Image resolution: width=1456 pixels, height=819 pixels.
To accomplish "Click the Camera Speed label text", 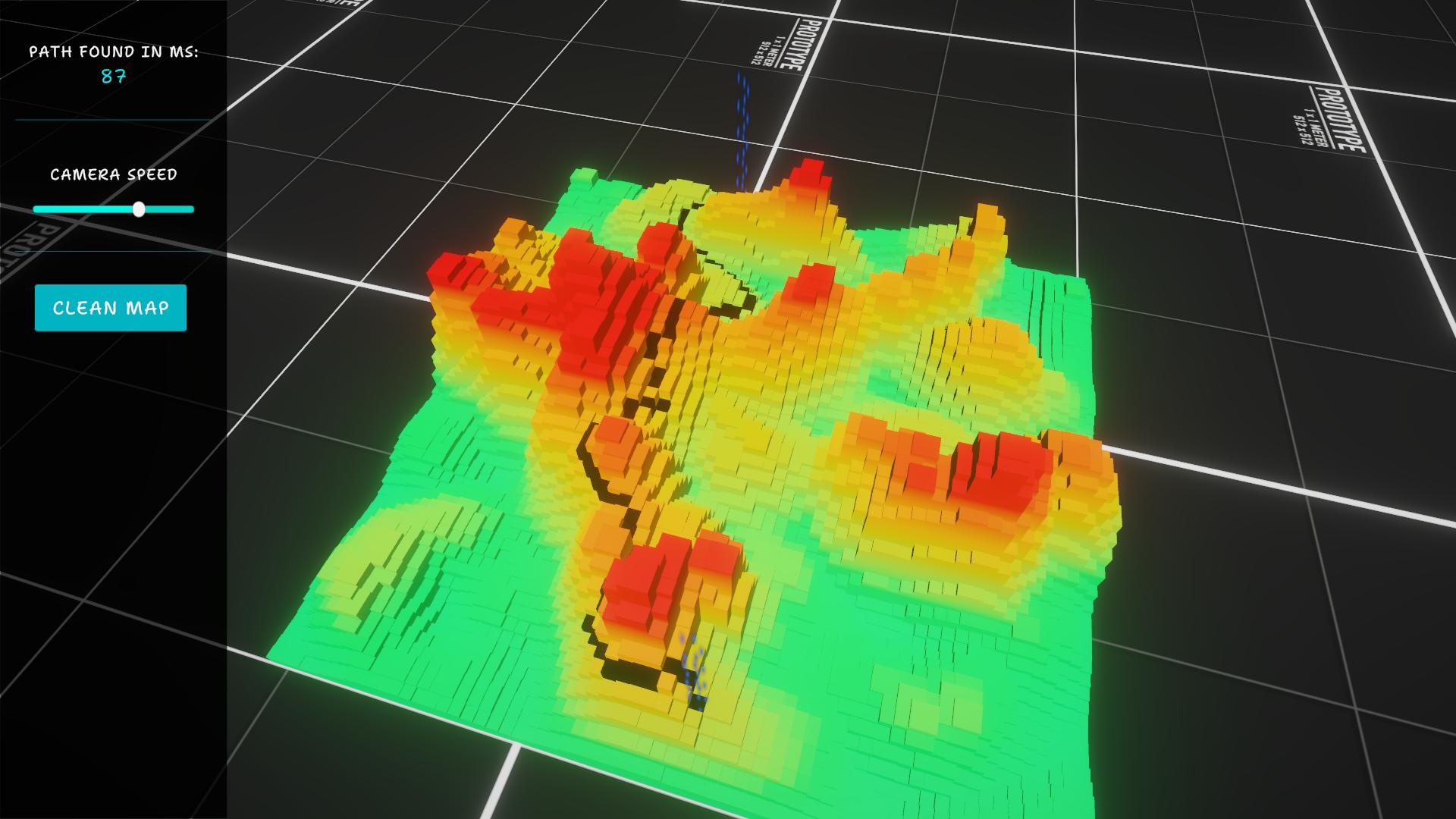I will (x=114, y=174).
